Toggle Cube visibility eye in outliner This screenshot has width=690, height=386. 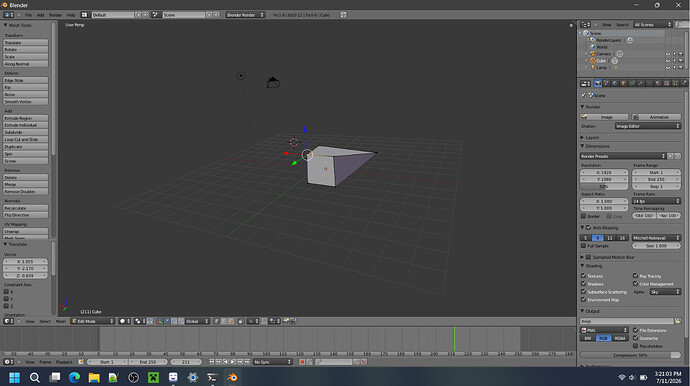pyautogui.click(x=668, y=61)
